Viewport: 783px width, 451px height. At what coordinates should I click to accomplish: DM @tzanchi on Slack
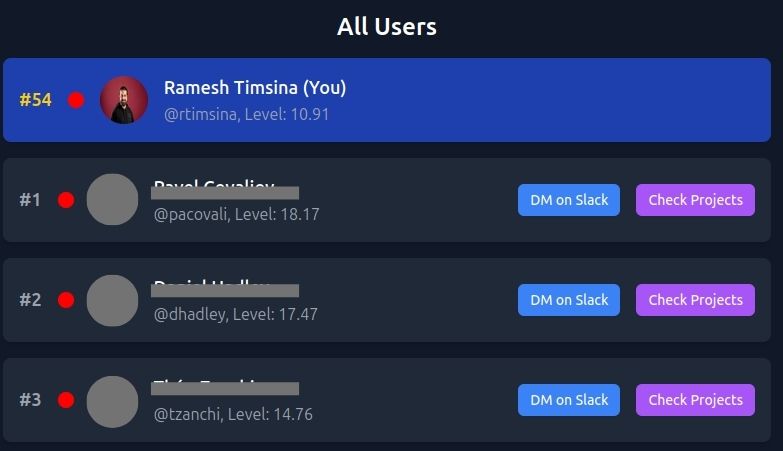pyautogui.click(x=569, y=400)
